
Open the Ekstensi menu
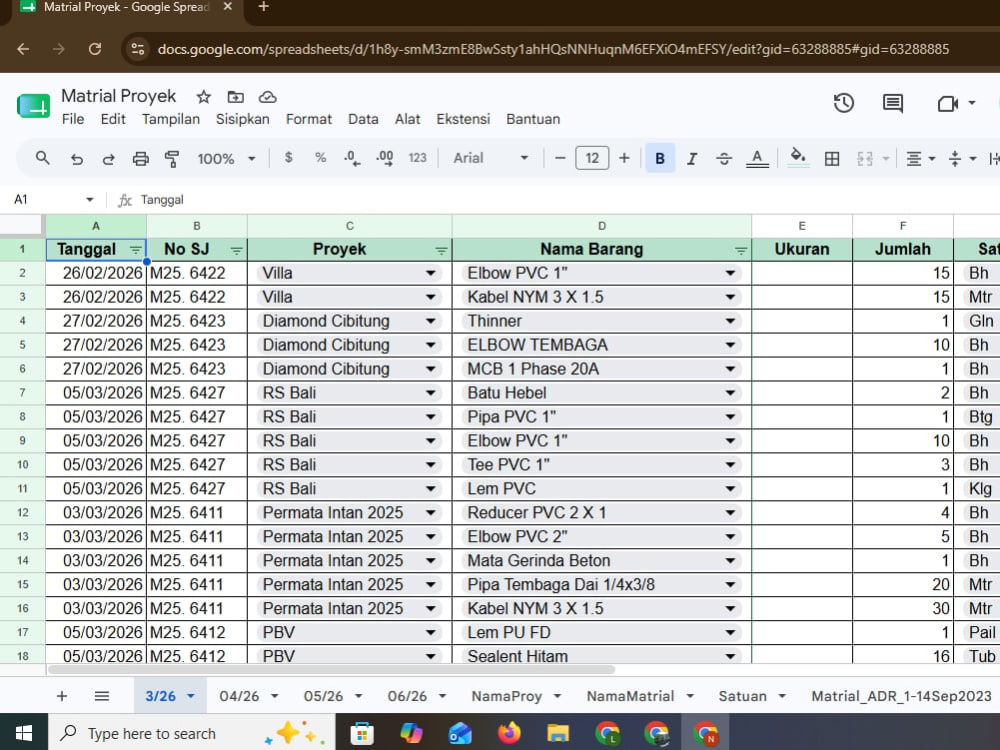463,119
